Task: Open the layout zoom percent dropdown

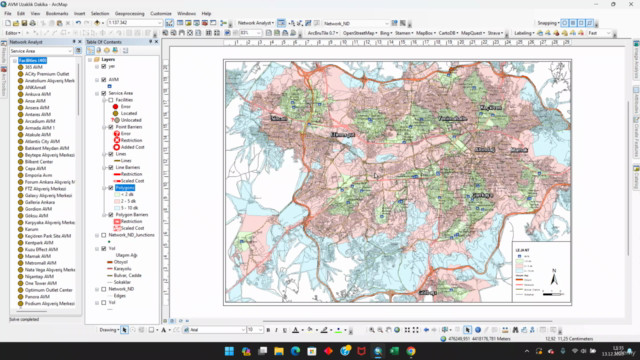Action: pos(258,33)
